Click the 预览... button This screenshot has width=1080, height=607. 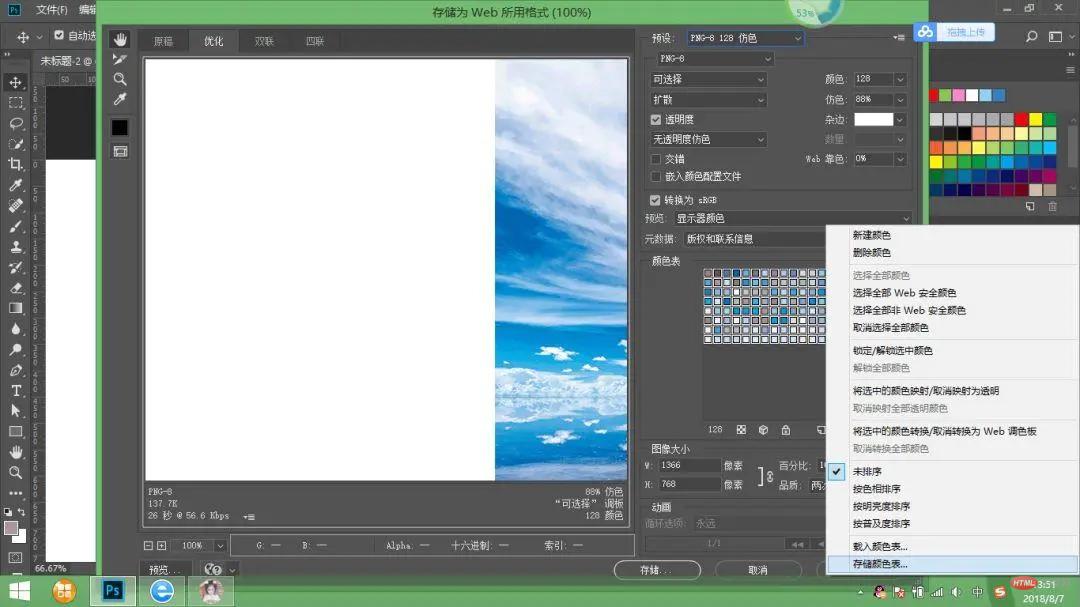[166, 570]
